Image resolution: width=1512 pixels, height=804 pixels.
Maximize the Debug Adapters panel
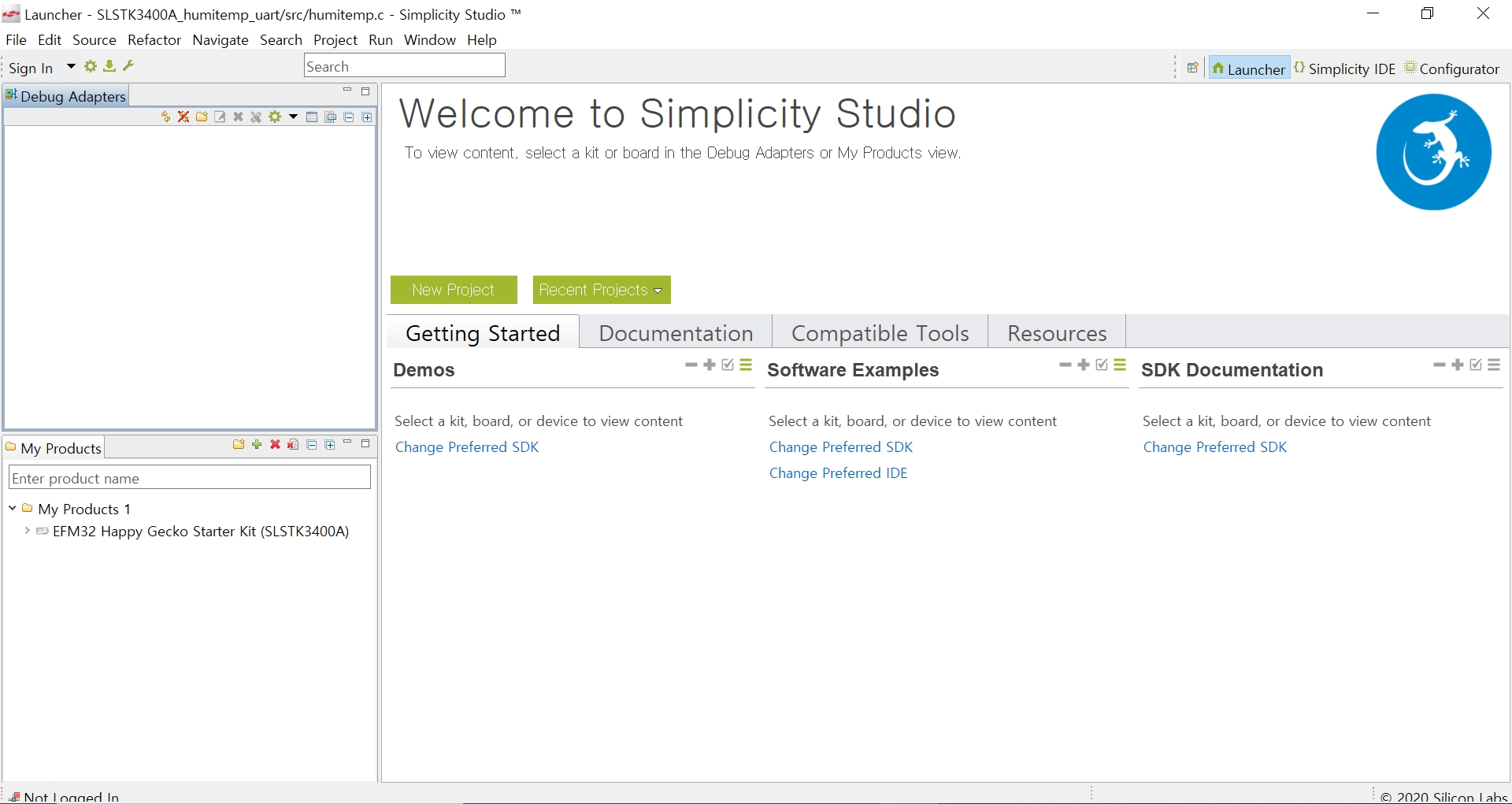[x=365, y=91]
